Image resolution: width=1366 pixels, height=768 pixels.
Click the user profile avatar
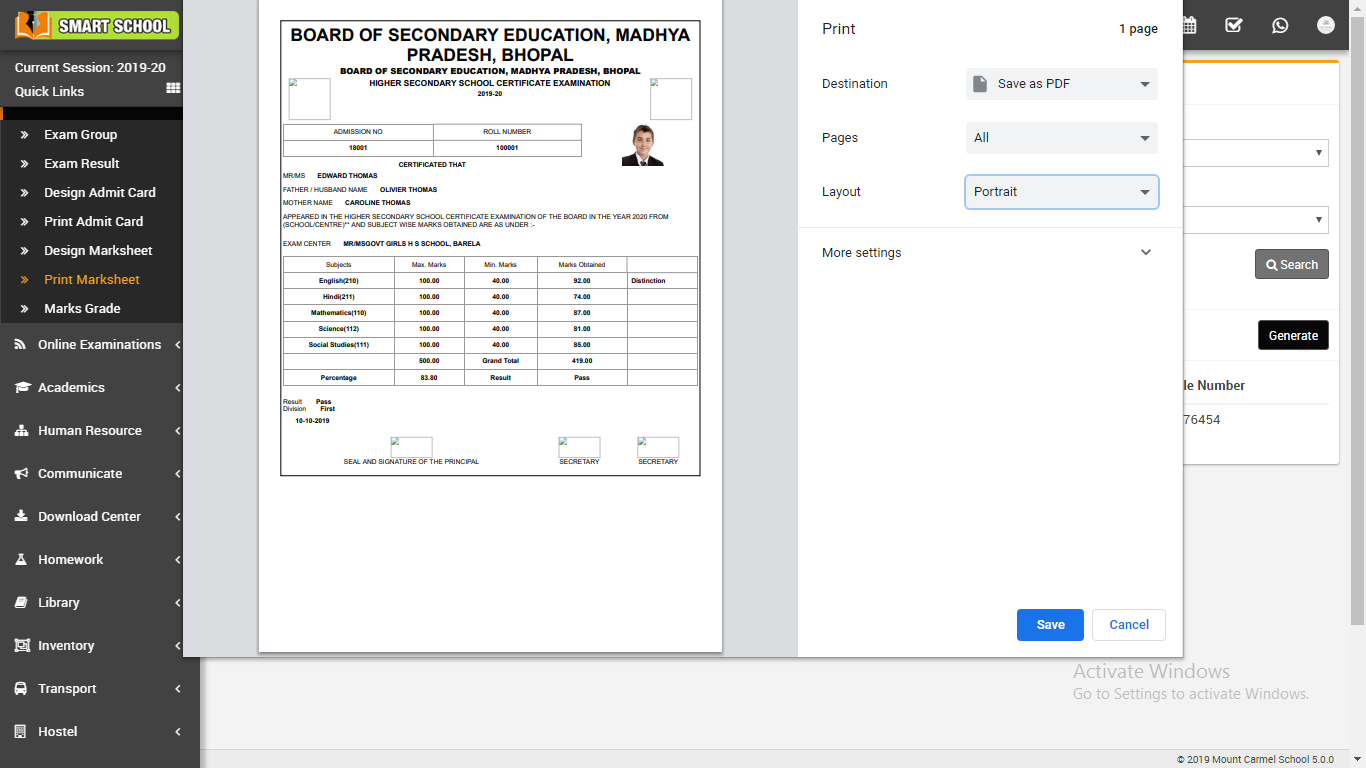(1326, 26)
